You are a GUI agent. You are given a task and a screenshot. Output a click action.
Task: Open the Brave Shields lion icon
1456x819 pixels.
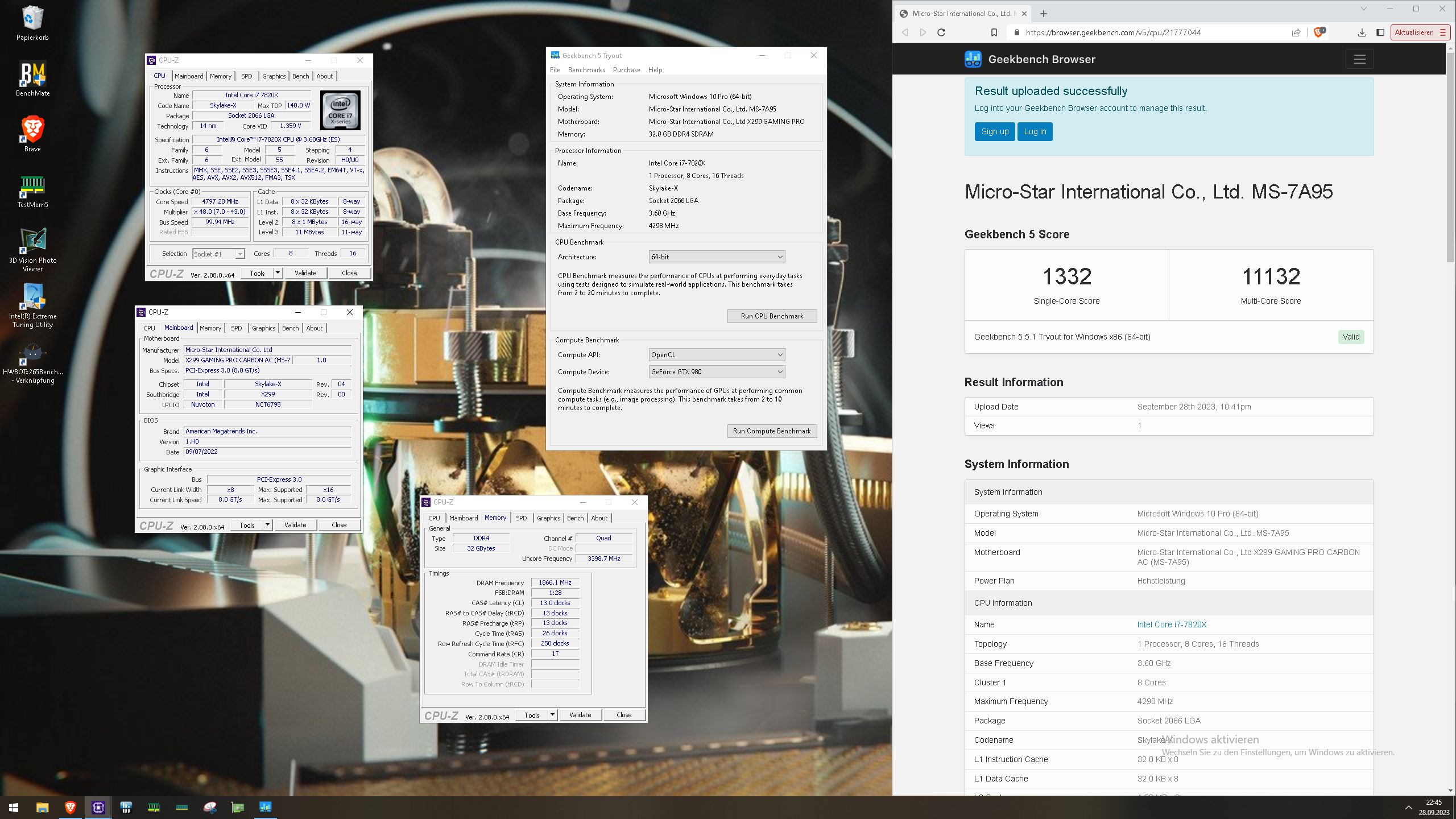coord(1319,32)
